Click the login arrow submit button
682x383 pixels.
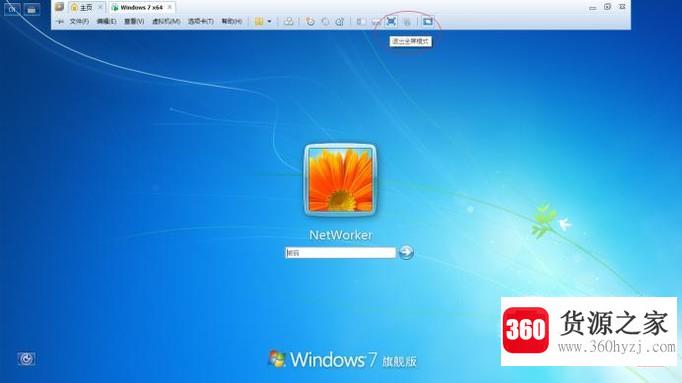[406, 252]
